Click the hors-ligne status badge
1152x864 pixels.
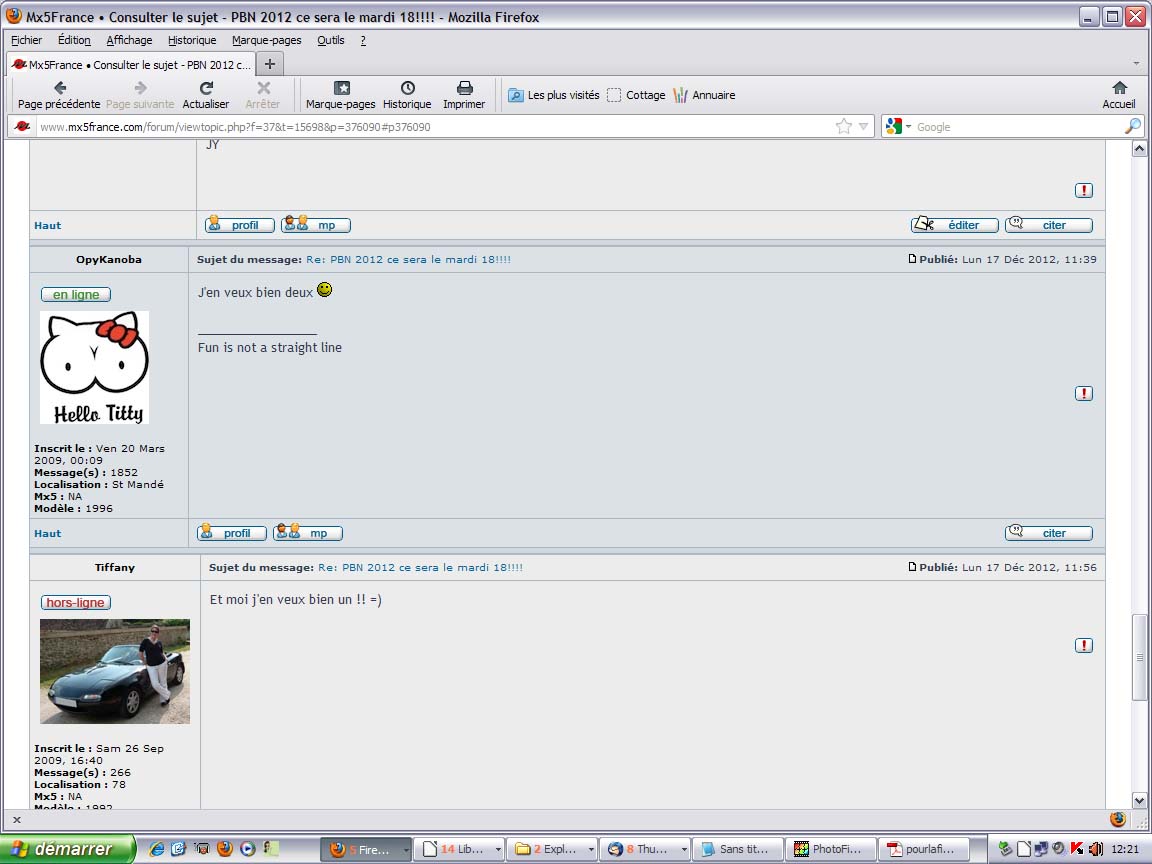click(76, 602)
